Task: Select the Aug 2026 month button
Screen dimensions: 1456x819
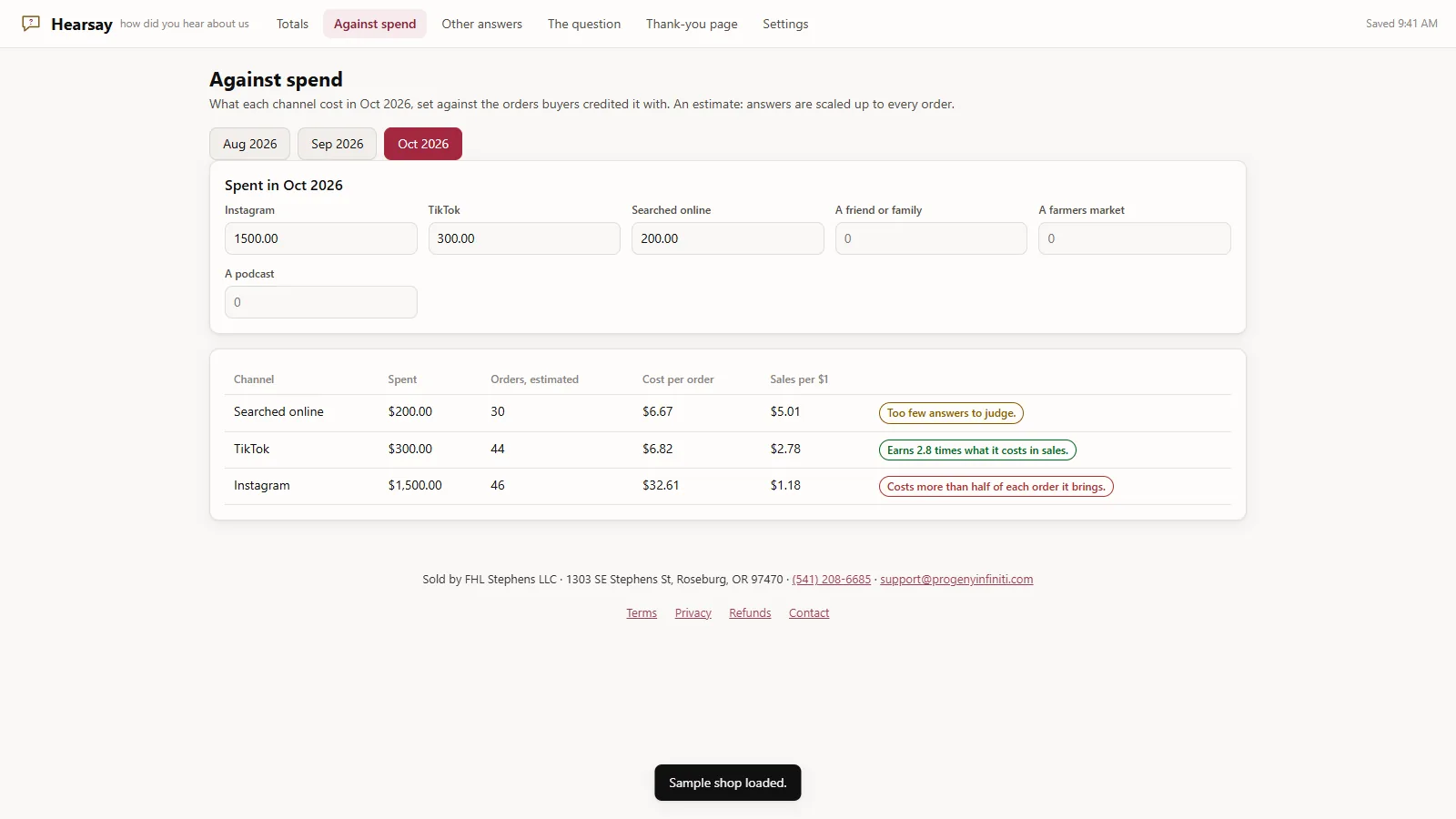Action: [250, 144]
